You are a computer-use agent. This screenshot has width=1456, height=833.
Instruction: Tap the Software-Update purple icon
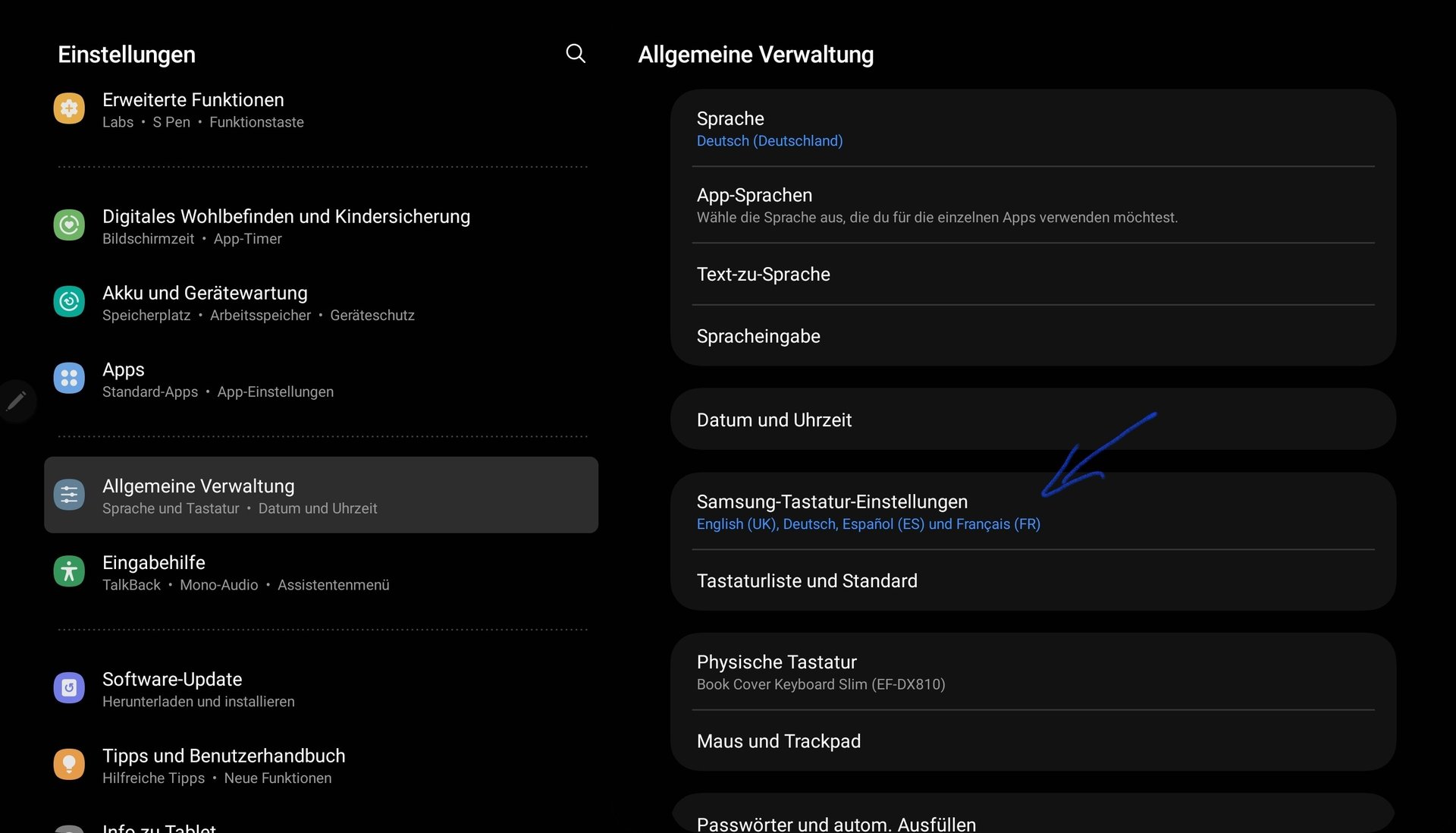69,689
